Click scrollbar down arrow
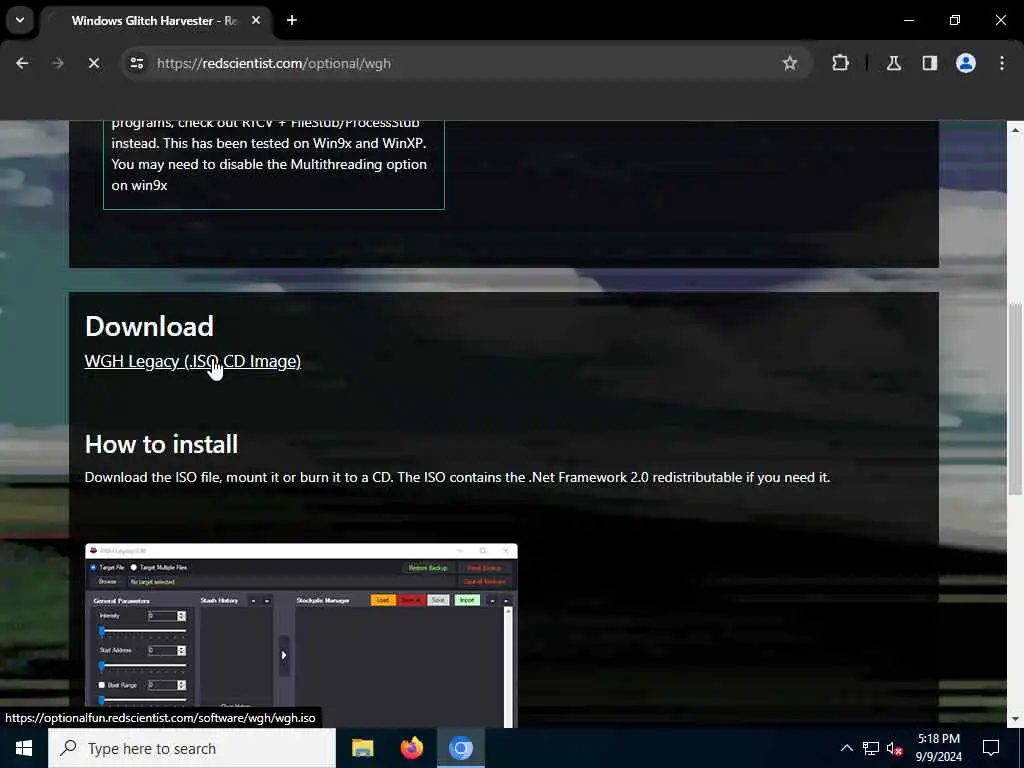The width and height of the screenshot is (1024, 768). 1015,719
